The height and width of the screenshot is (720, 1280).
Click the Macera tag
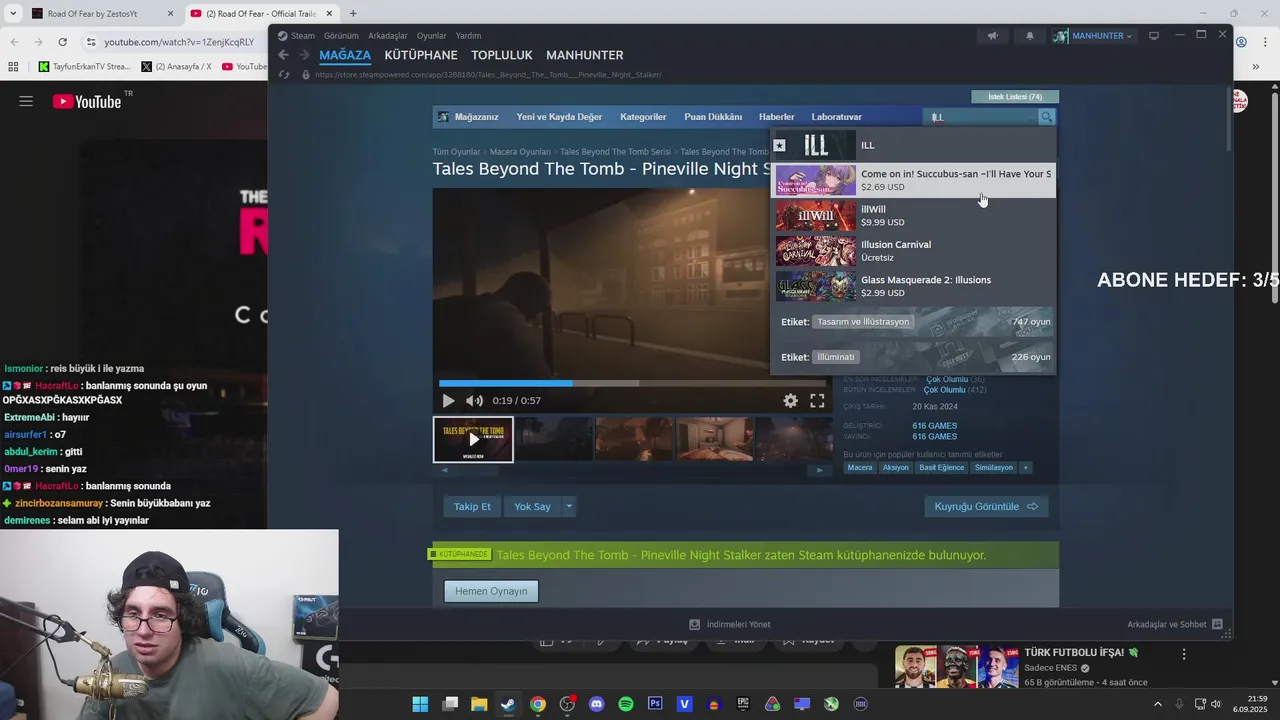860,468
